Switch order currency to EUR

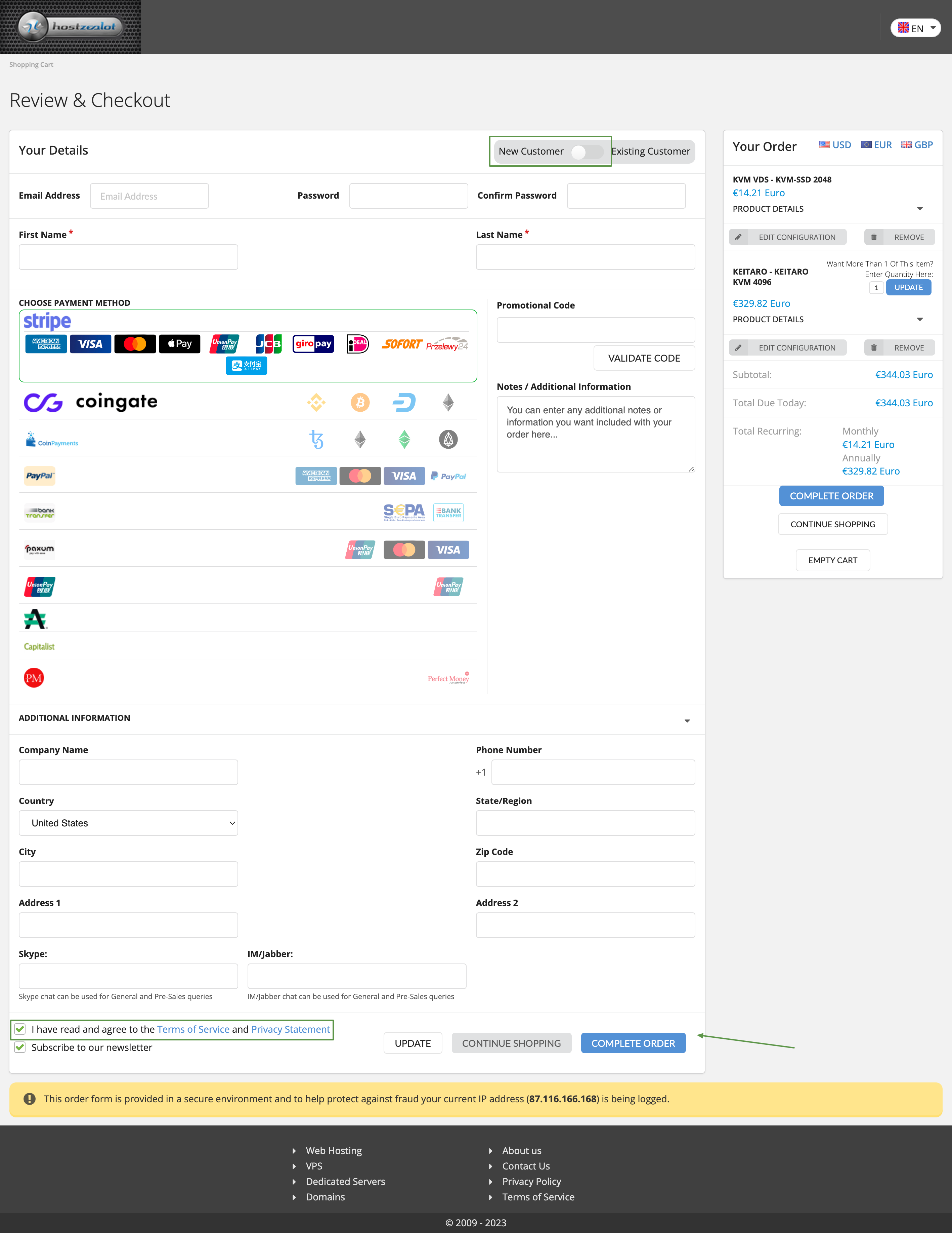(876, 145)
